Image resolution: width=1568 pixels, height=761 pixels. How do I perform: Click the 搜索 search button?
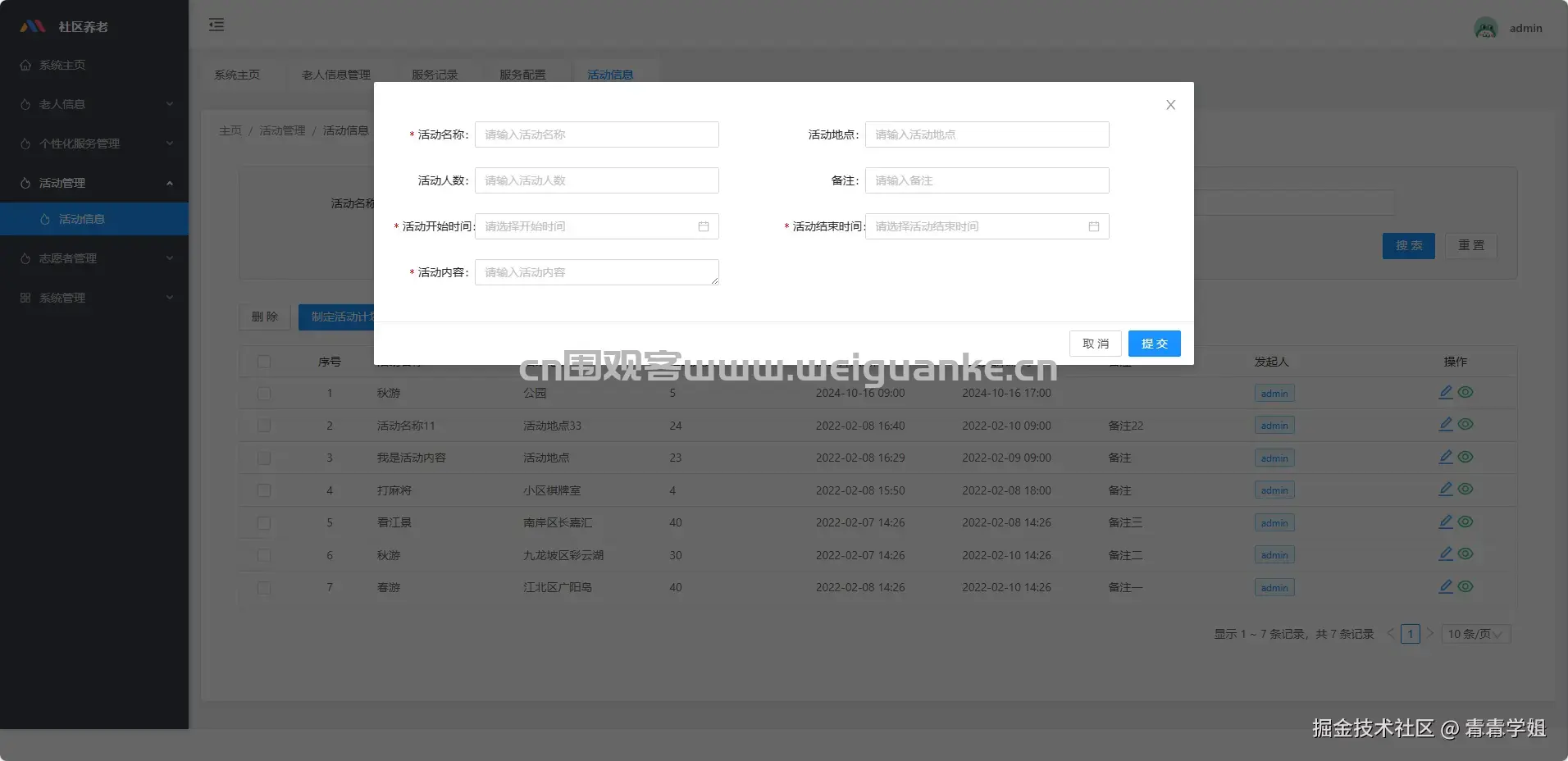click(x=1409, y=246)
